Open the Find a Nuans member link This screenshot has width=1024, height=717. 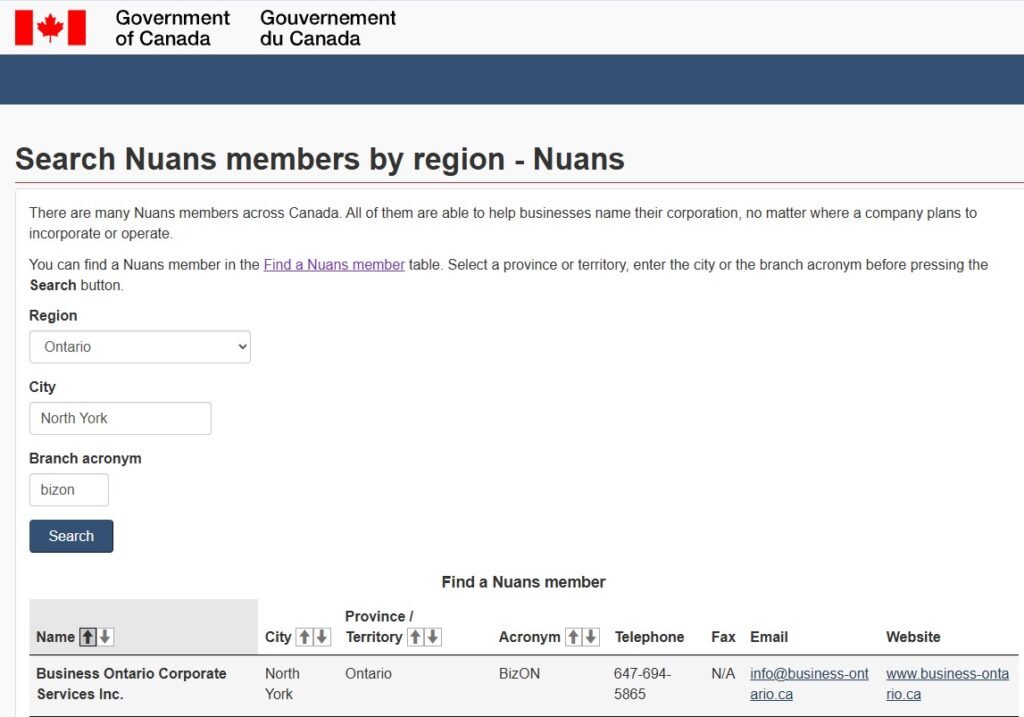[334, 264]
